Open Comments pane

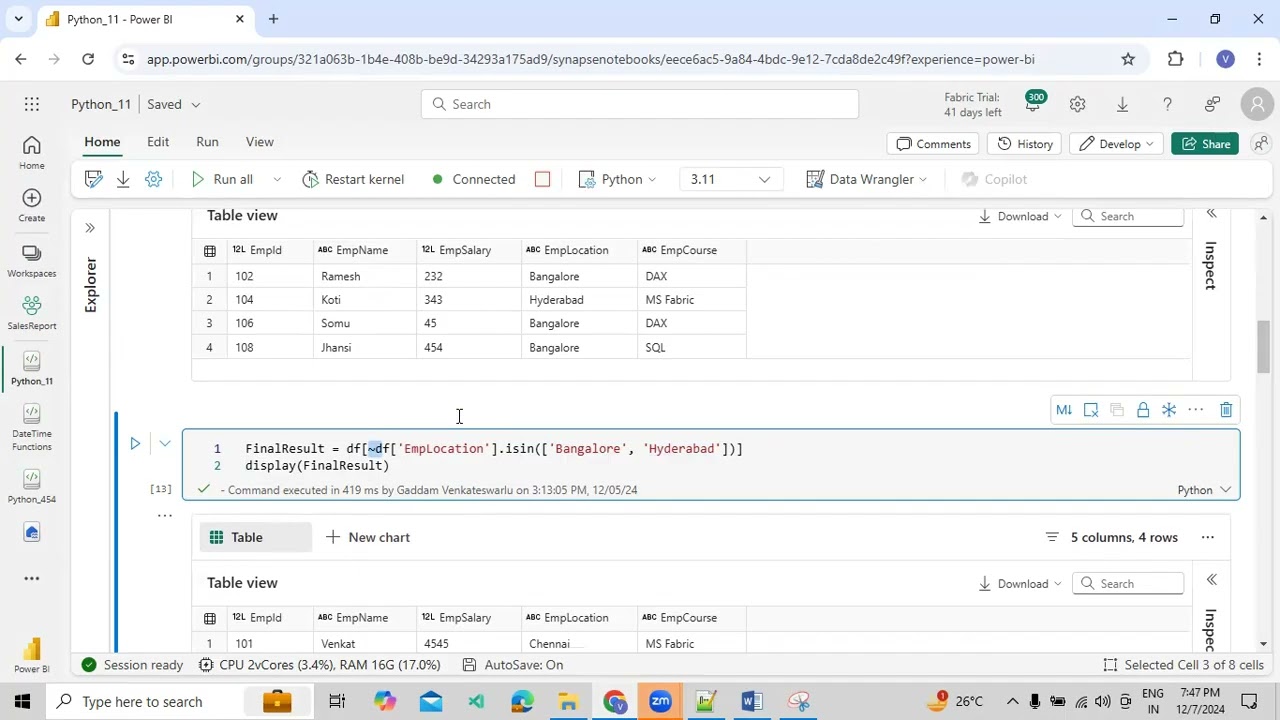click(x=933, y=144)
